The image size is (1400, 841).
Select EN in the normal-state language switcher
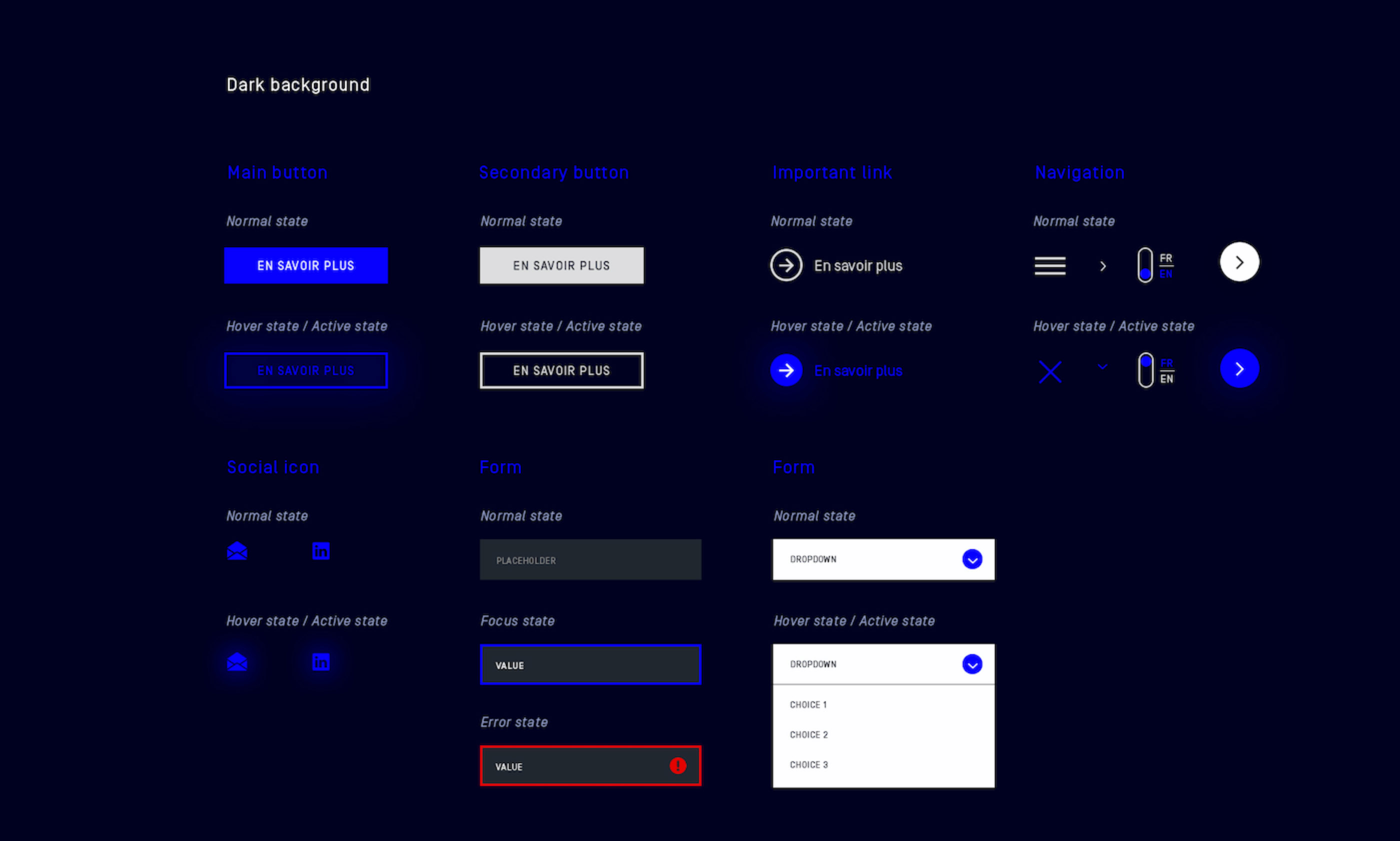click(1166, 273)
